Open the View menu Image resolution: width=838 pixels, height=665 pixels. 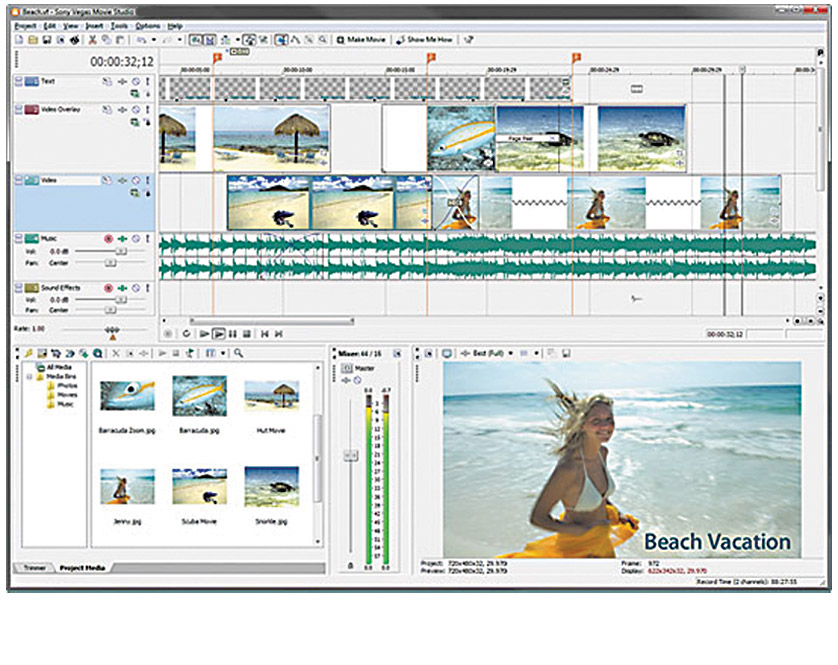tap(71, 26)
